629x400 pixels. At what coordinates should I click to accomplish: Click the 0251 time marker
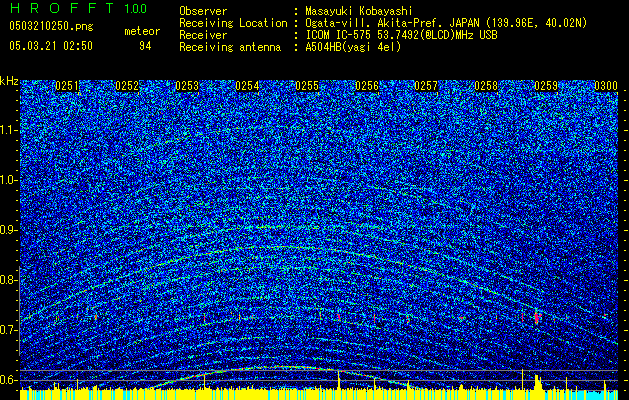pyautogui.click(x=67, y=86)
